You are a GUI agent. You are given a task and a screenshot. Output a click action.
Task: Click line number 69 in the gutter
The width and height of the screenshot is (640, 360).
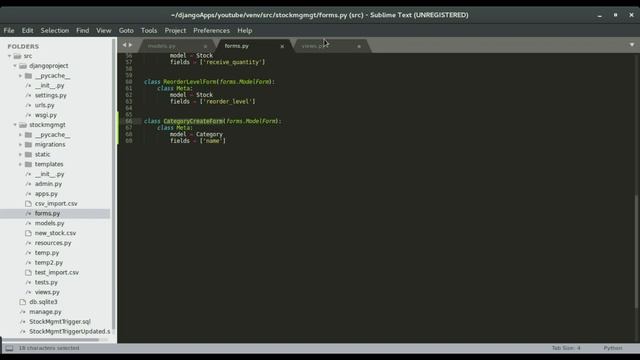pos(129,141)
